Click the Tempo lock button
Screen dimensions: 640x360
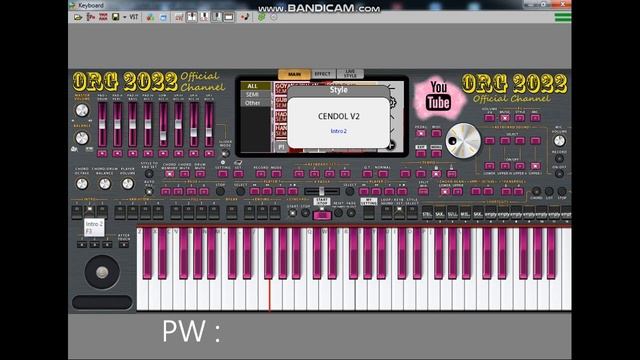pos(436,174)
